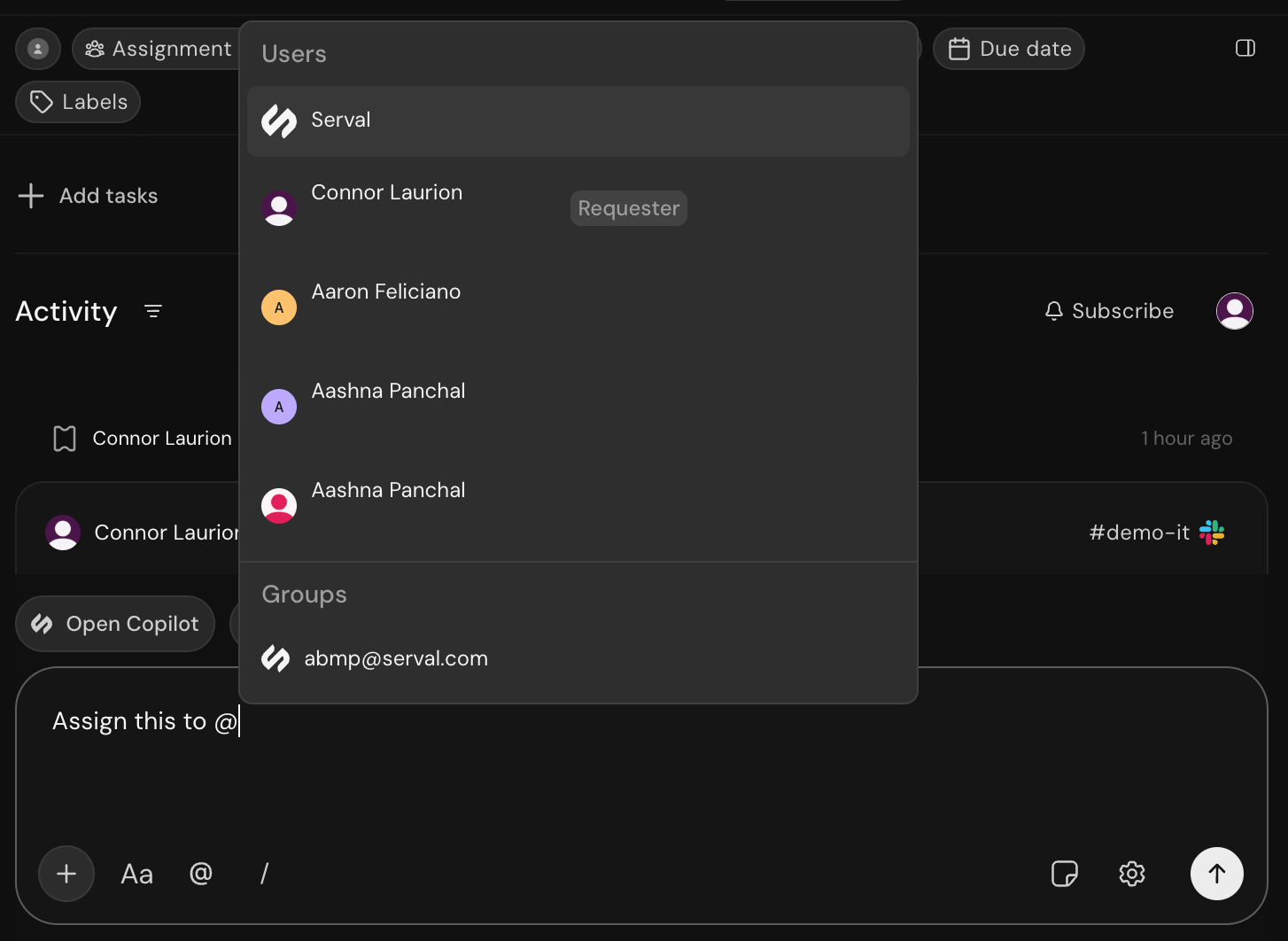1288x941 pixels.
Task: Open the Due date picker
Action: (1009, 49)
